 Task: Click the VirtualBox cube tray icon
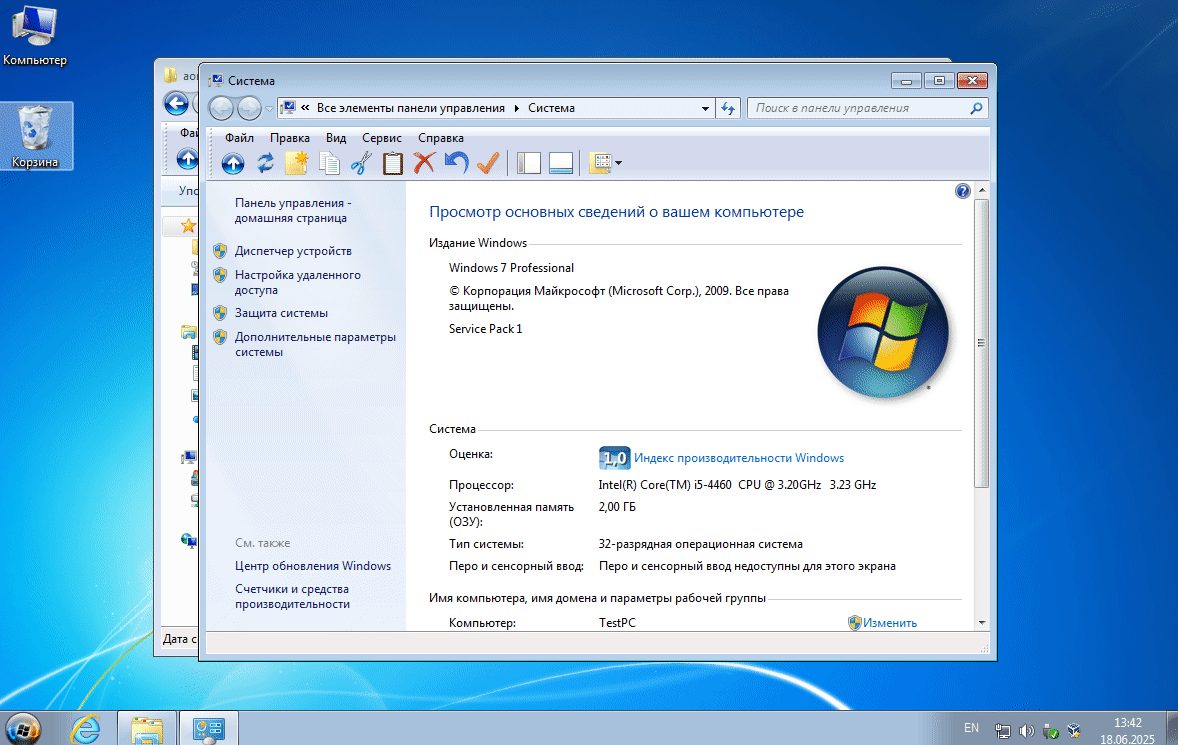[x=1074, y=730]
